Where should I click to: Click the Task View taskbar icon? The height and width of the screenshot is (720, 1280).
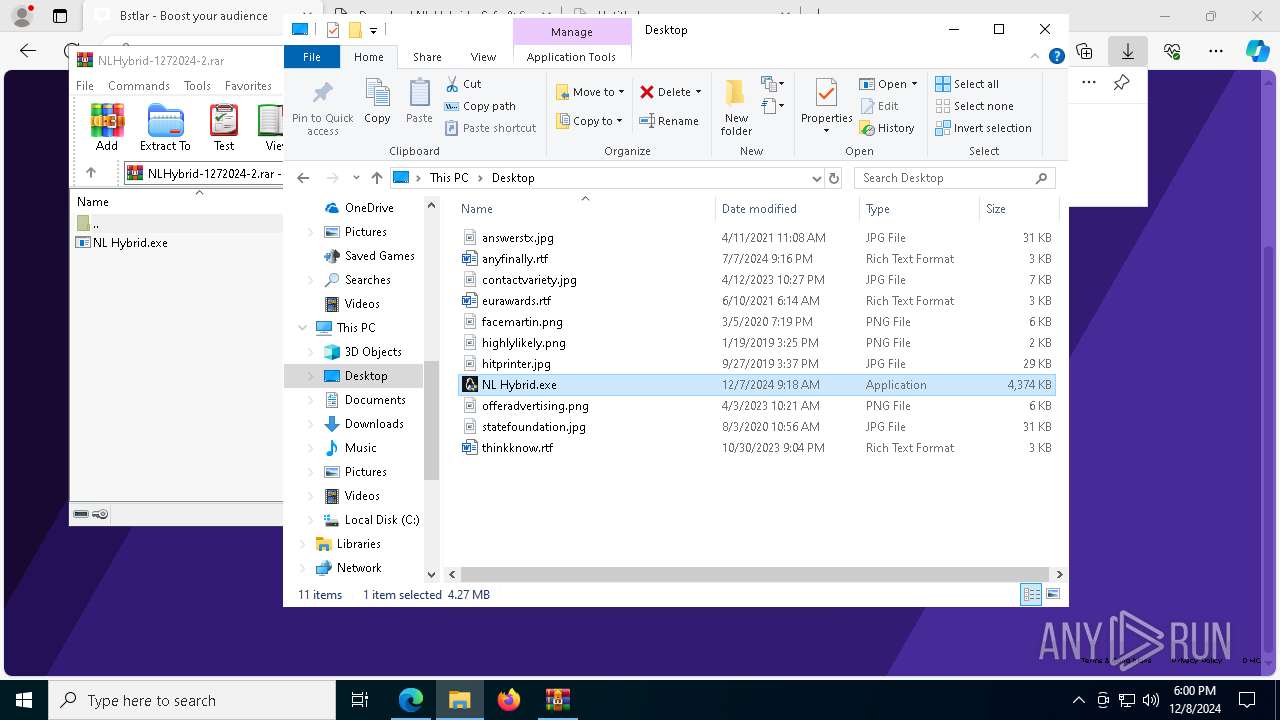[x=361, y=700]
